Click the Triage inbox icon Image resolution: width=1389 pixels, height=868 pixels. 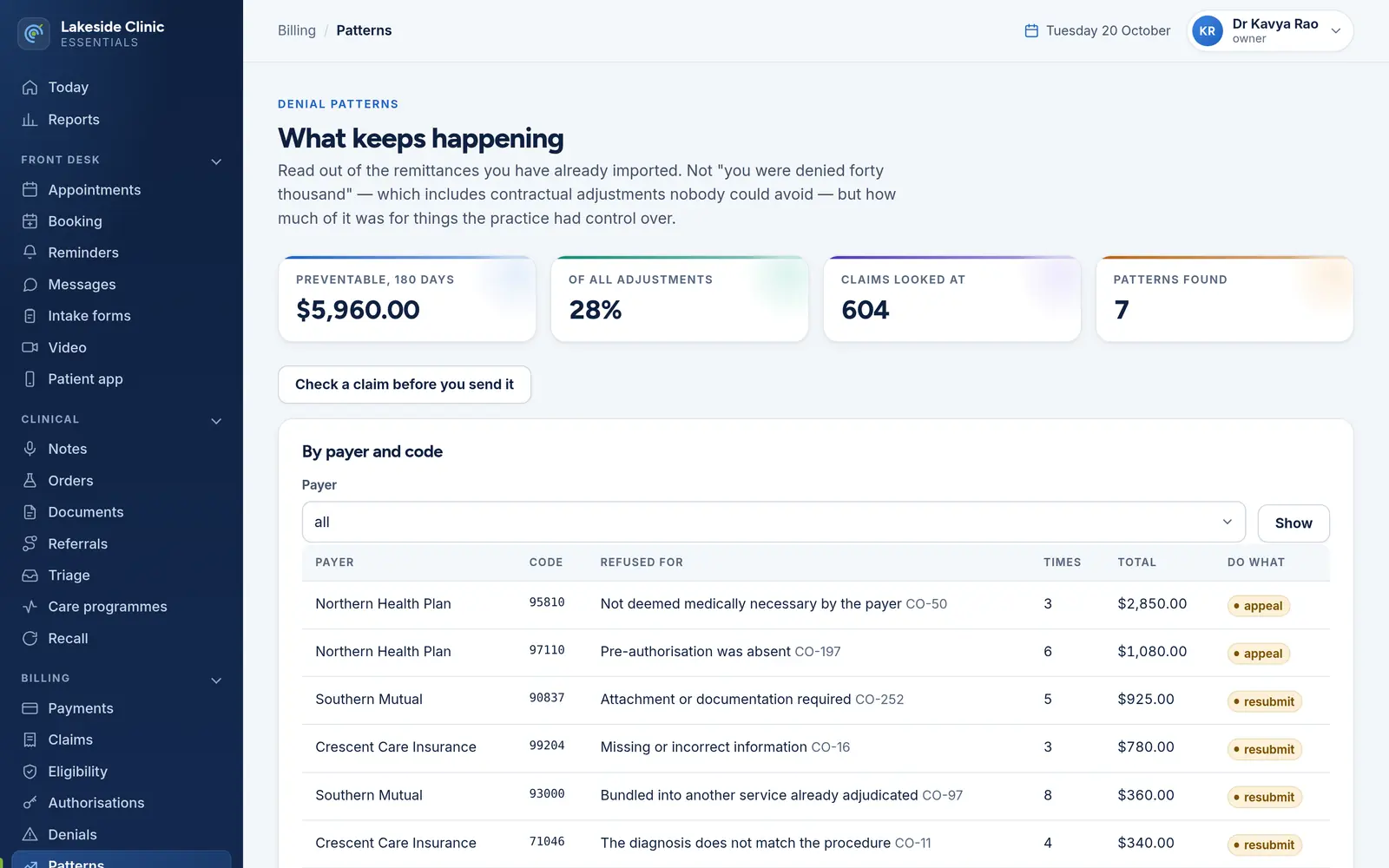[x=30, y=575]
